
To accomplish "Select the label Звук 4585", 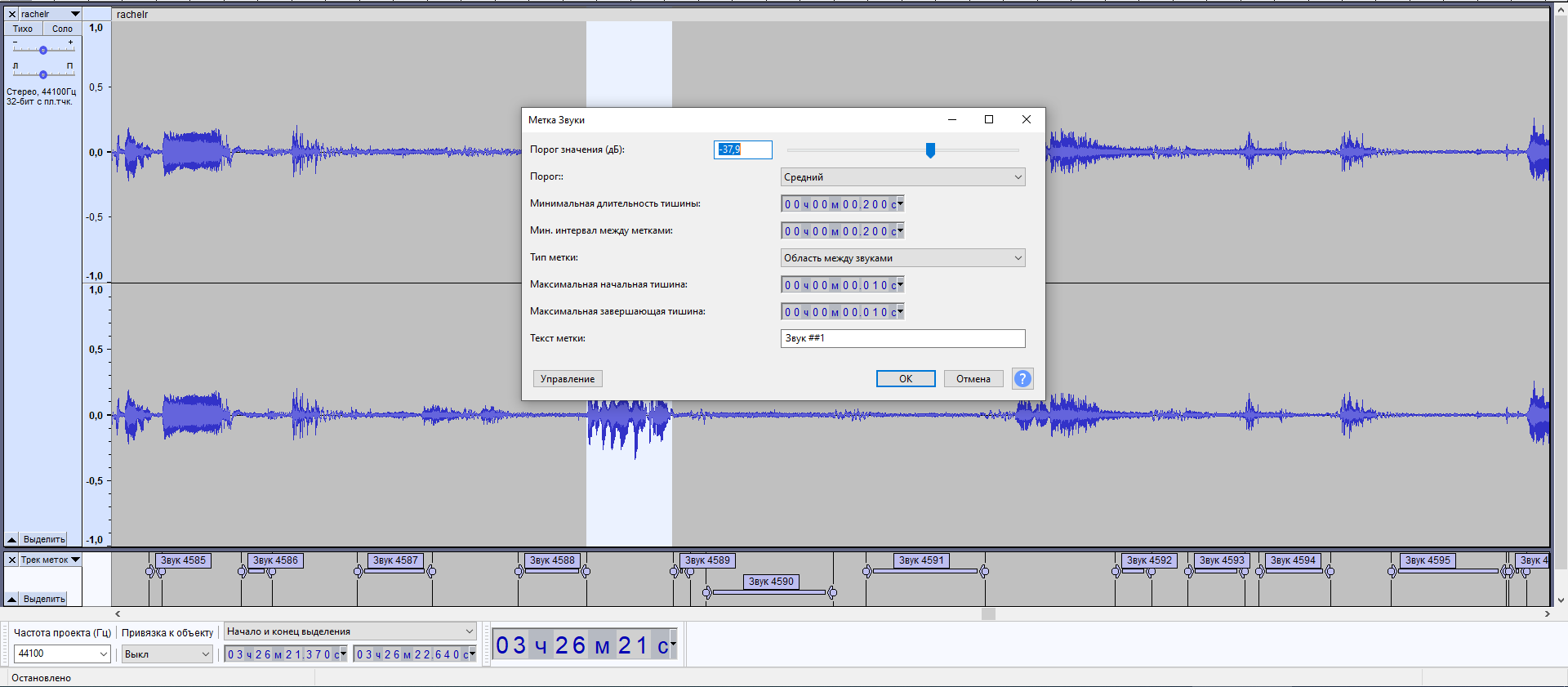I will tap(183, 560).
